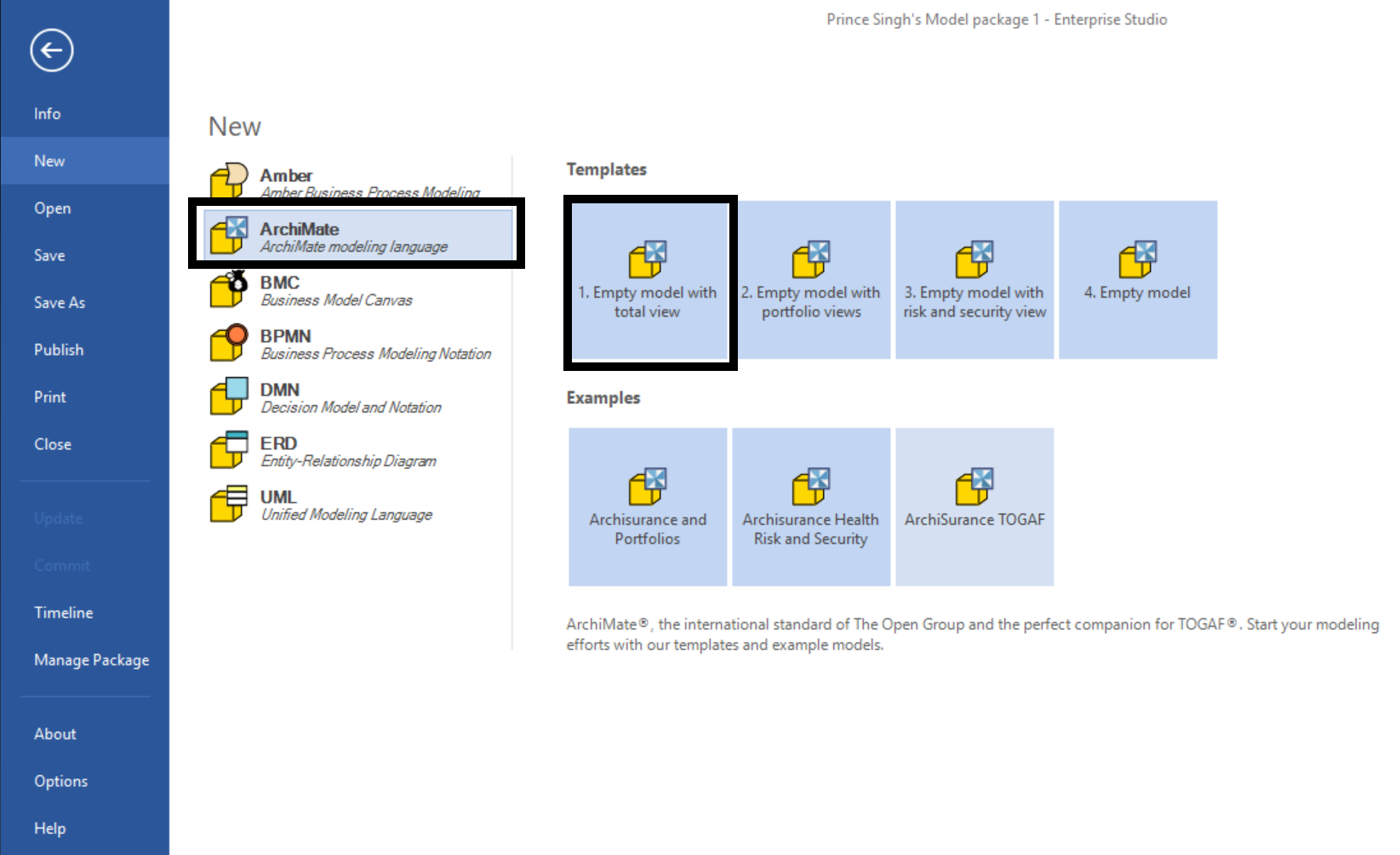Choose the plain 'Empty model' template

pos(1138,280)
